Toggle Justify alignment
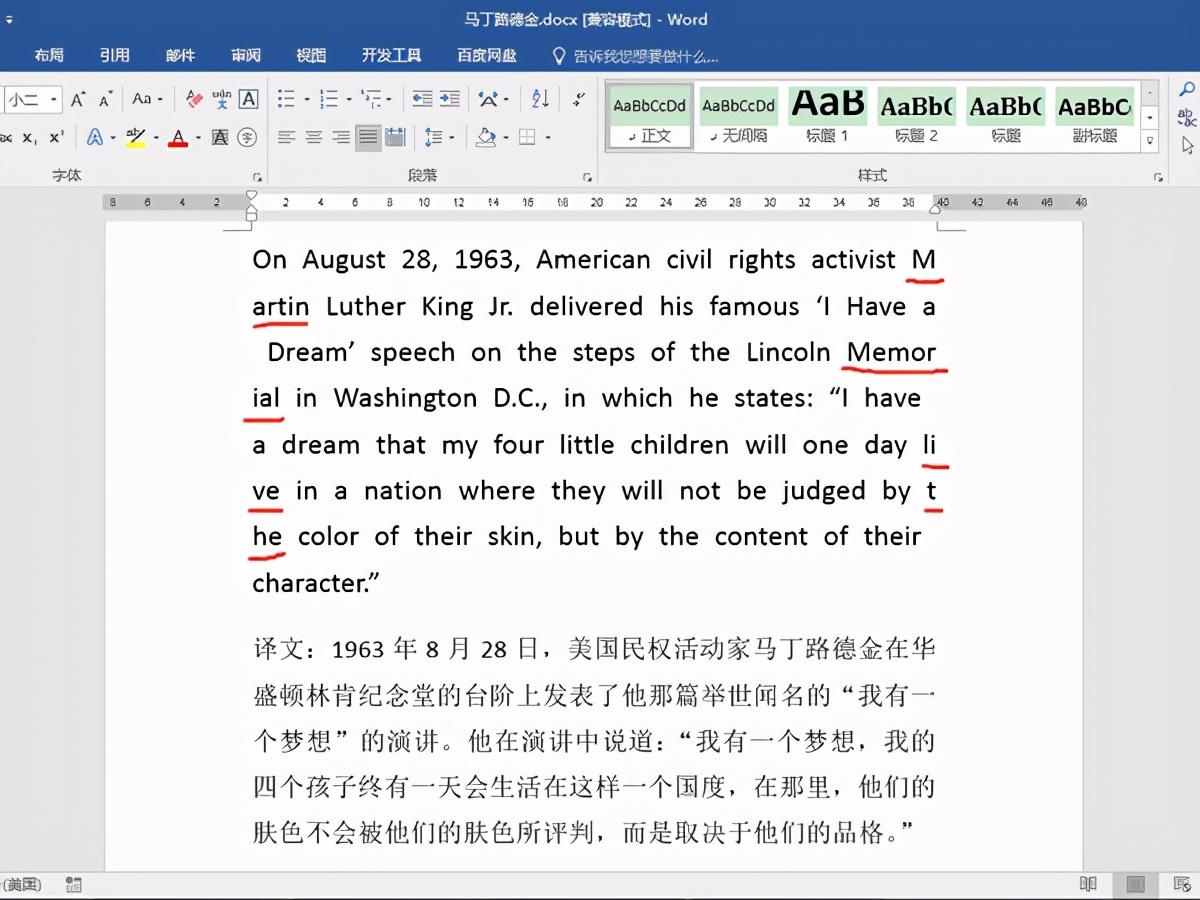The image size is (1200, 900). [x=368, y=137]
